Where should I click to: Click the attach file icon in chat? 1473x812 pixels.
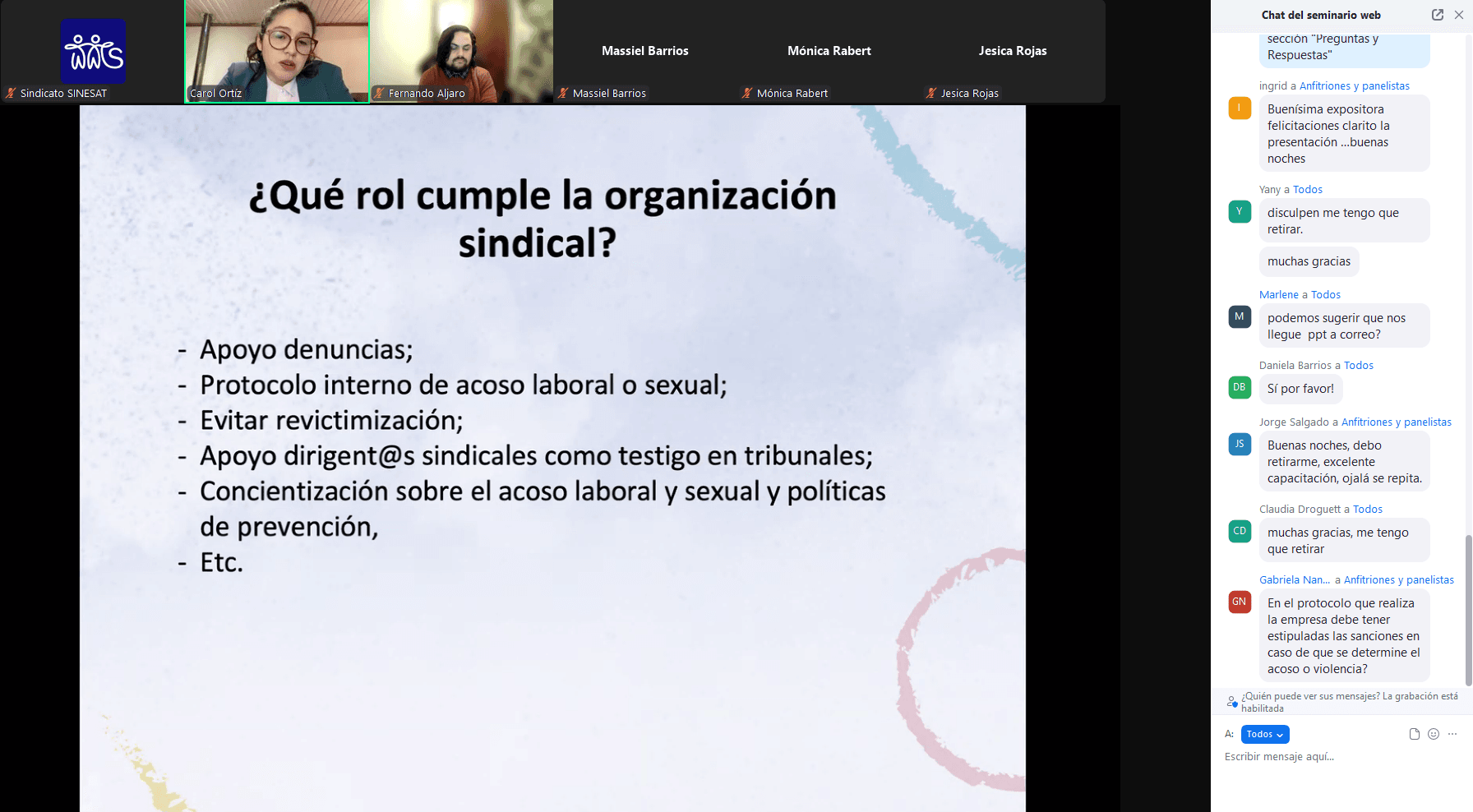[x=1415, y=734]
